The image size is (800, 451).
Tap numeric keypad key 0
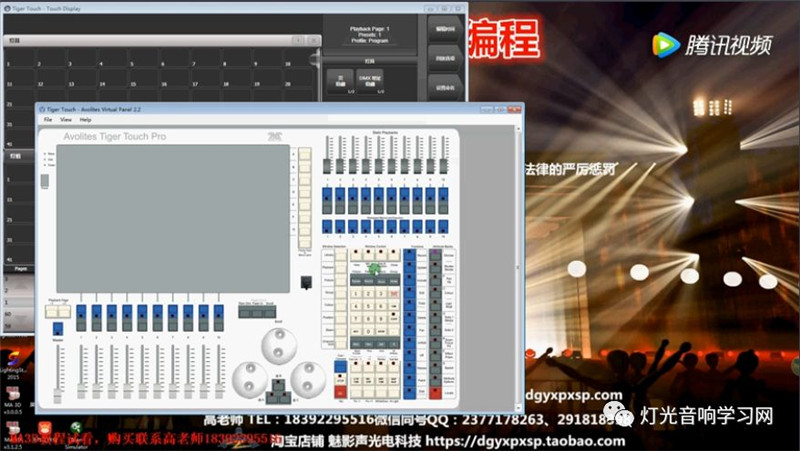tap(368, 331)
